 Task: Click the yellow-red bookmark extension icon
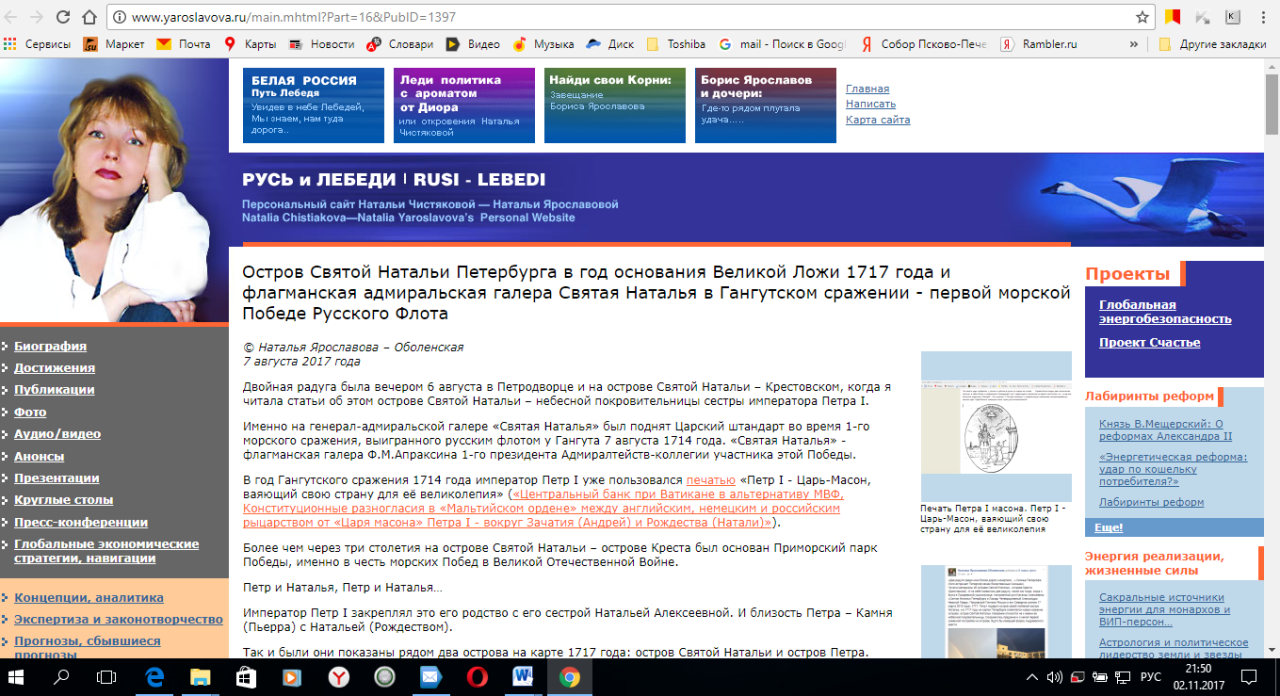coord(1173,17)
